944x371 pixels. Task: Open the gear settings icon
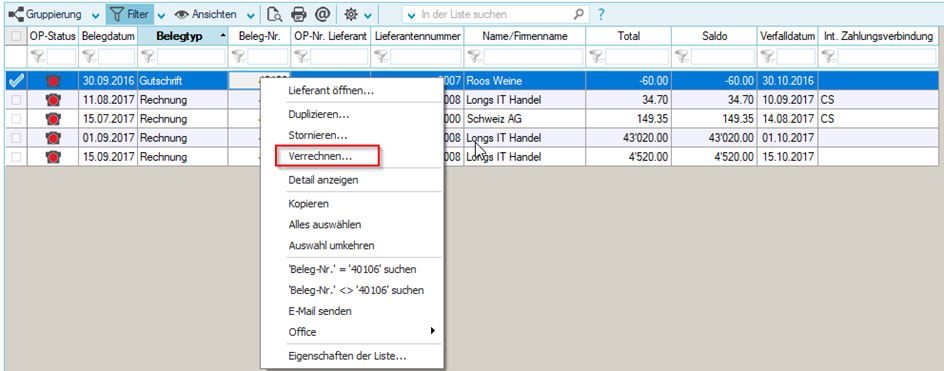click(350, 14)
